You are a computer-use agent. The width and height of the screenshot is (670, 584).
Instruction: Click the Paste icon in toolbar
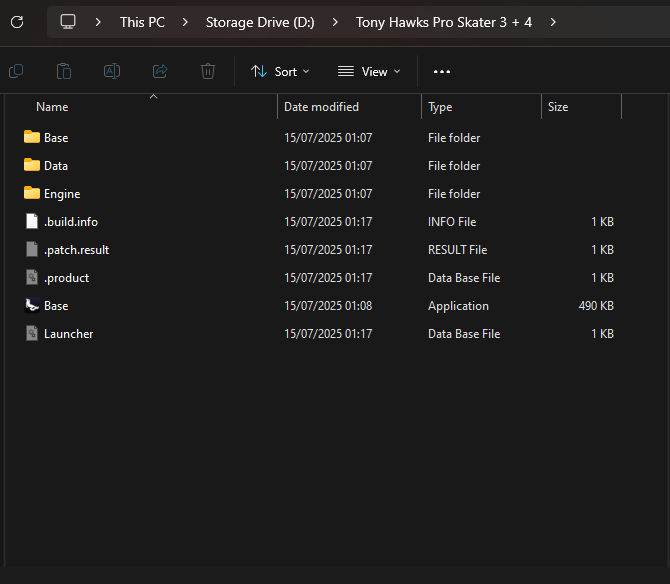pyautogui.click(x=64, y=71)
